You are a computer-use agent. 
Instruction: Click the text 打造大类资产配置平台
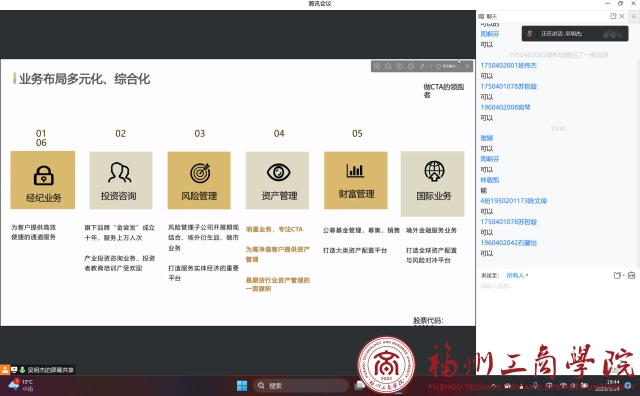coord(355,250)
